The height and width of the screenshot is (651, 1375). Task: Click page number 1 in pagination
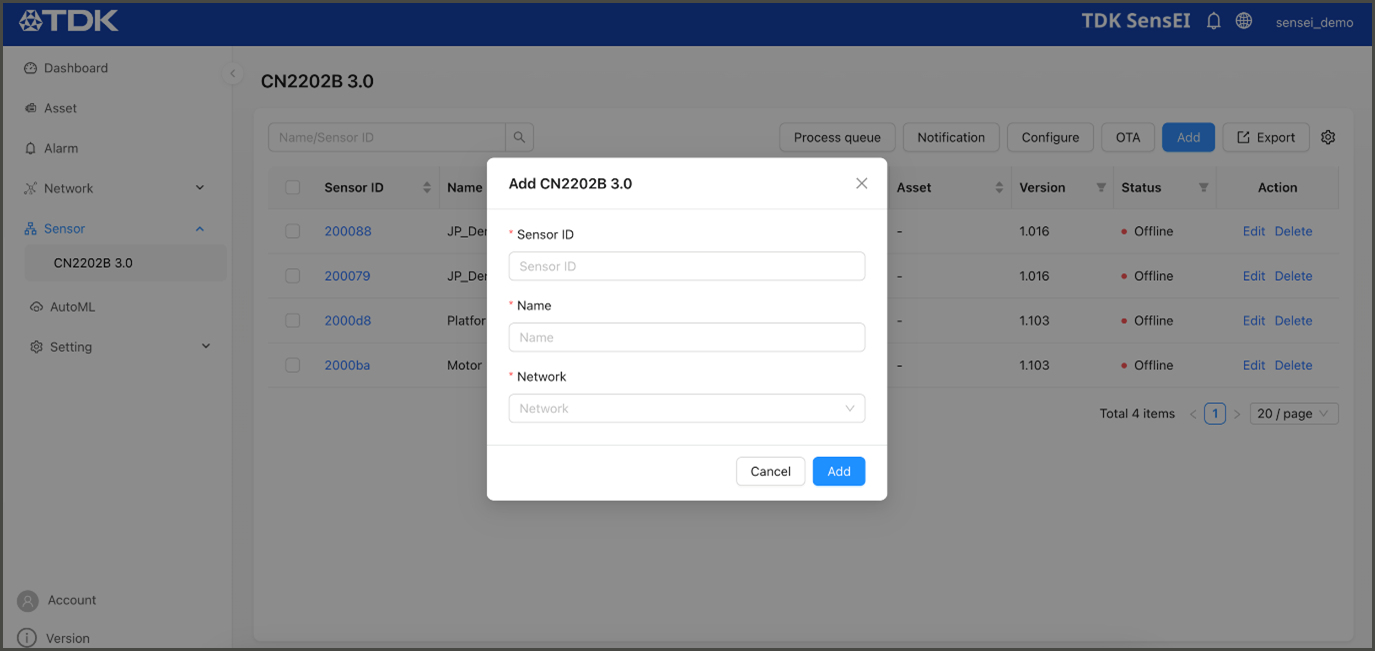pos(1215,414)
